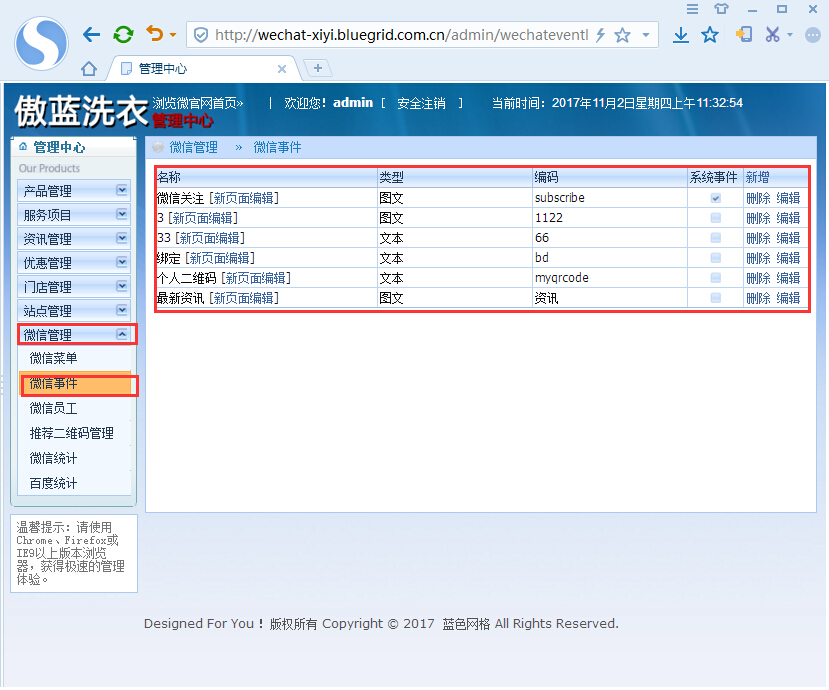Click 新增 to add a new event
This screenshot has height=690, width=829.
coord(756,176)
